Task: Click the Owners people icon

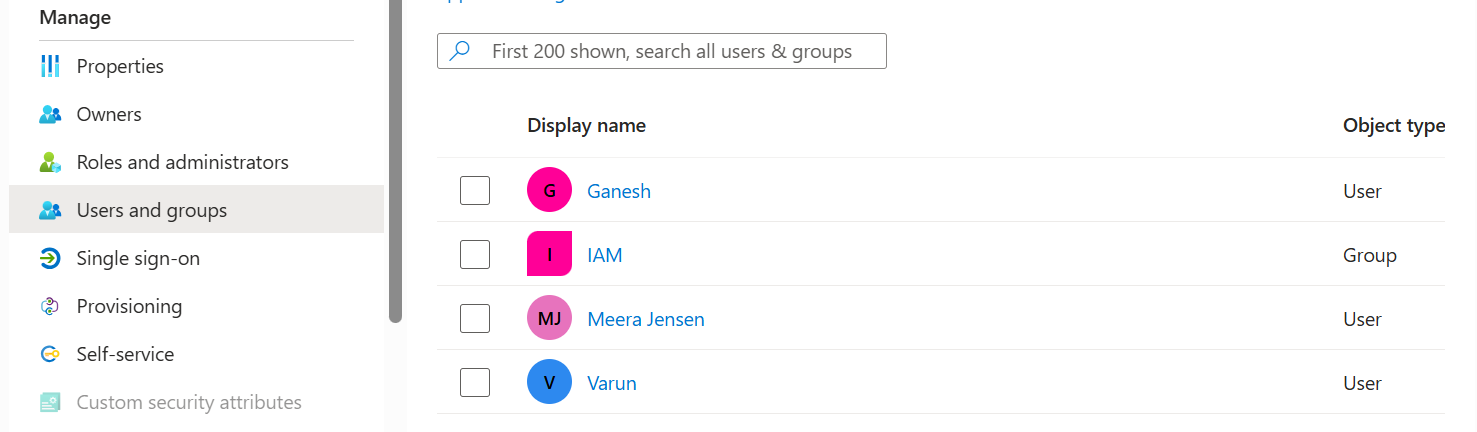Action: [50, 114]
